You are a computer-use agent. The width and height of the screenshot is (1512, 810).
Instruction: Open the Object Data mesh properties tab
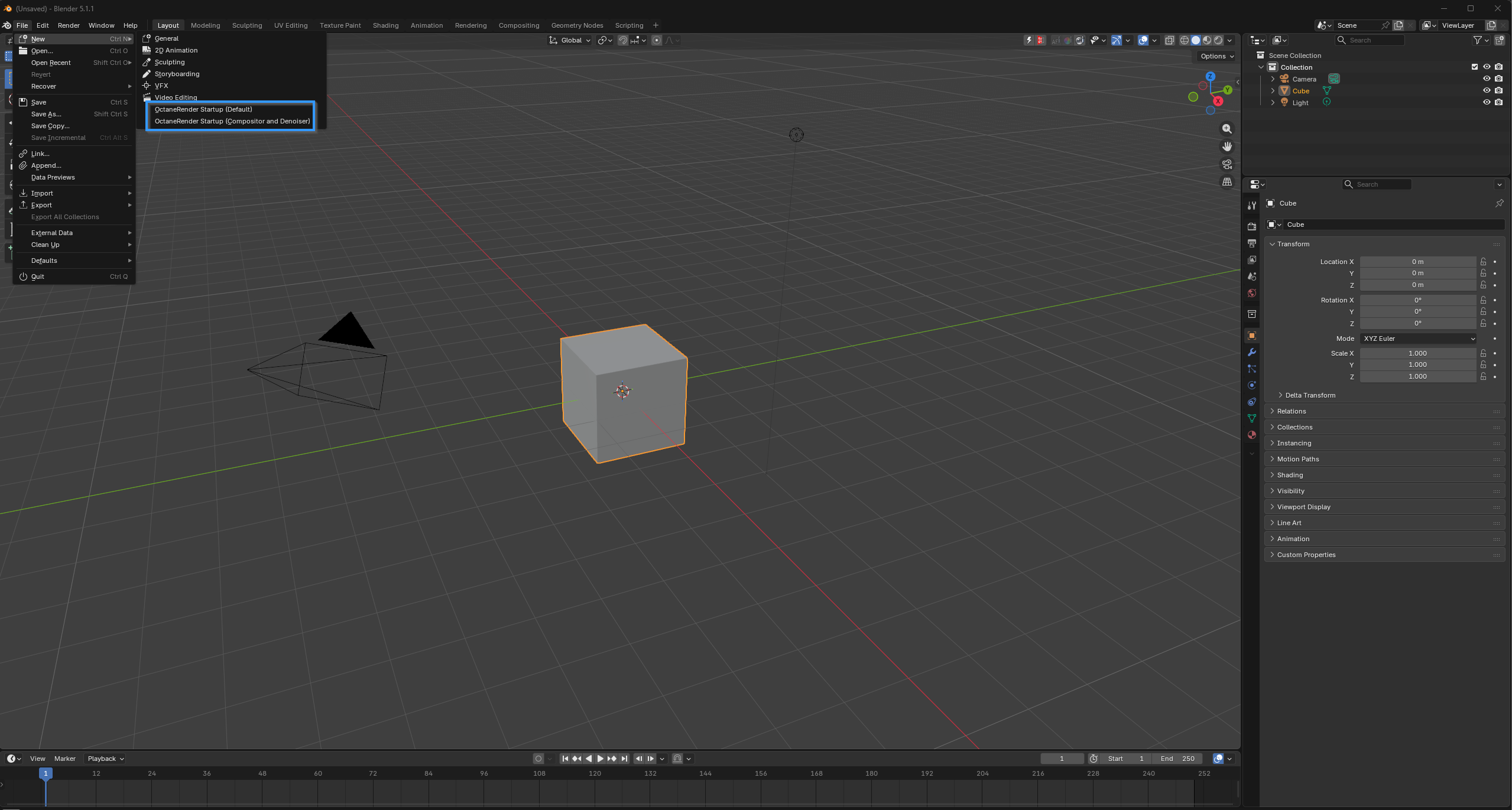click(x=1251, y=418)
